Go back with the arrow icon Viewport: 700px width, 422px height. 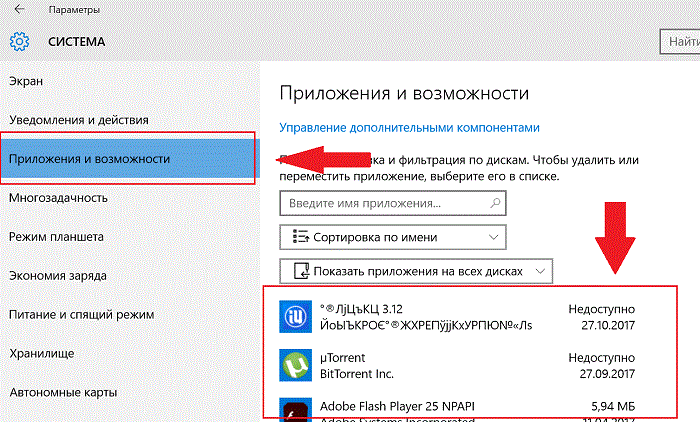(x=19, y=8)
